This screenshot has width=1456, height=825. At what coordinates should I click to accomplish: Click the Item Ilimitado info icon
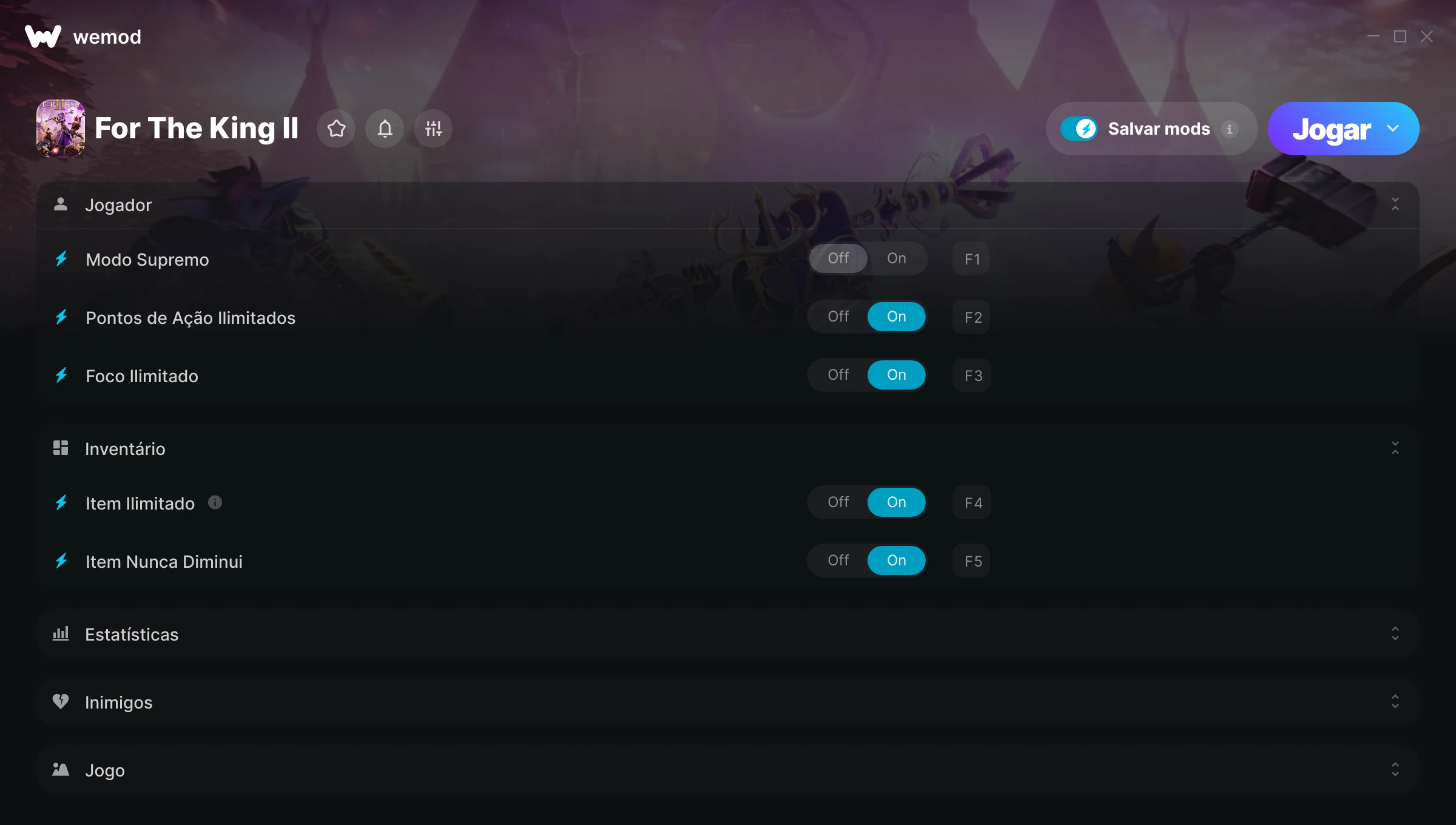[x=215, y=502]
